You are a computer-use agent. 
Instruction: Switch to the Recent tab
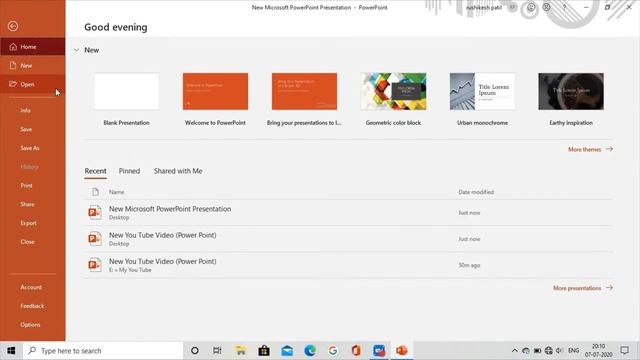point(96,171)
